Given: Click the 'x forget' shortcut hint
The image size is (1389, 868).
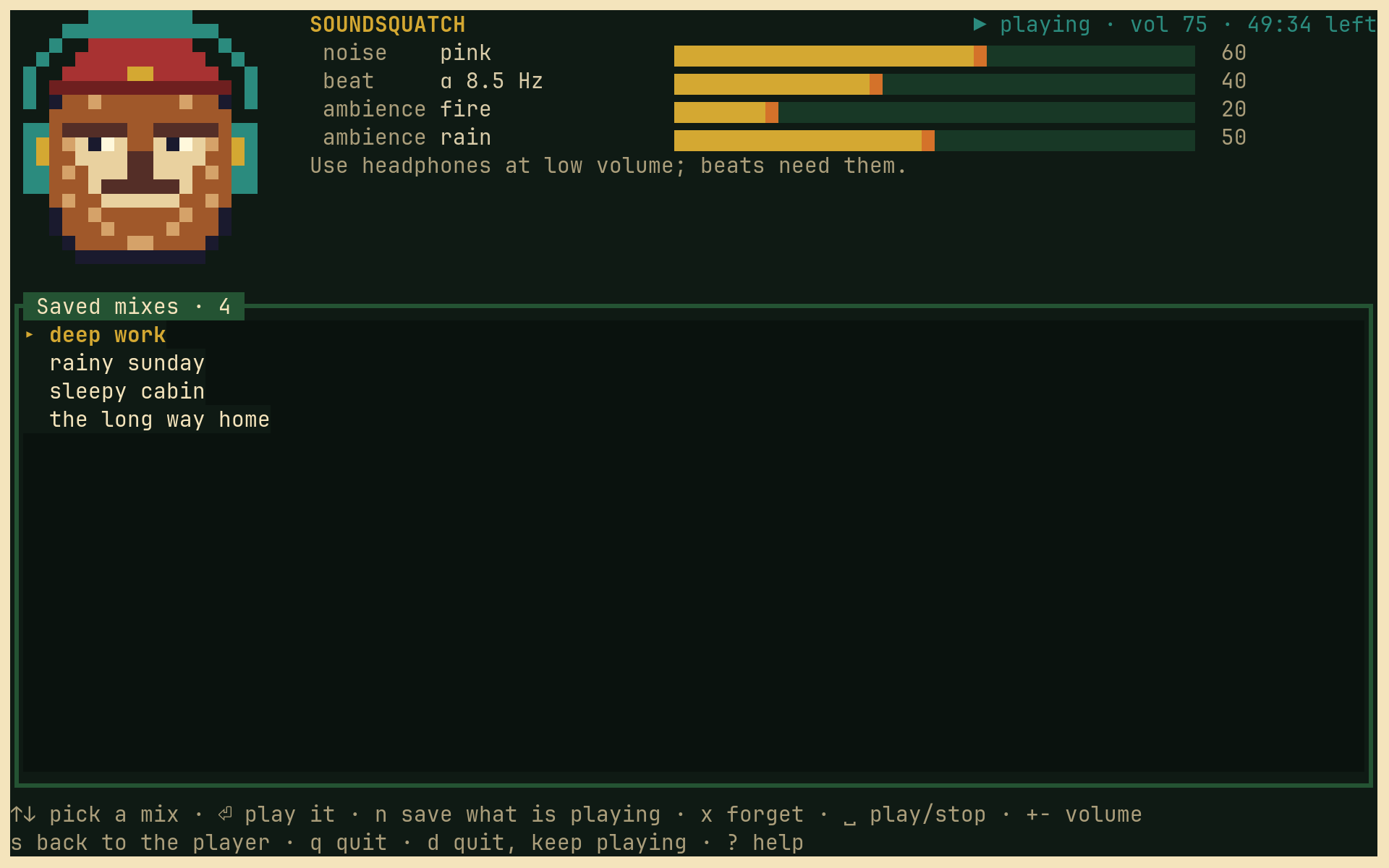Looking at the screenshot, I should pos(752,814).
